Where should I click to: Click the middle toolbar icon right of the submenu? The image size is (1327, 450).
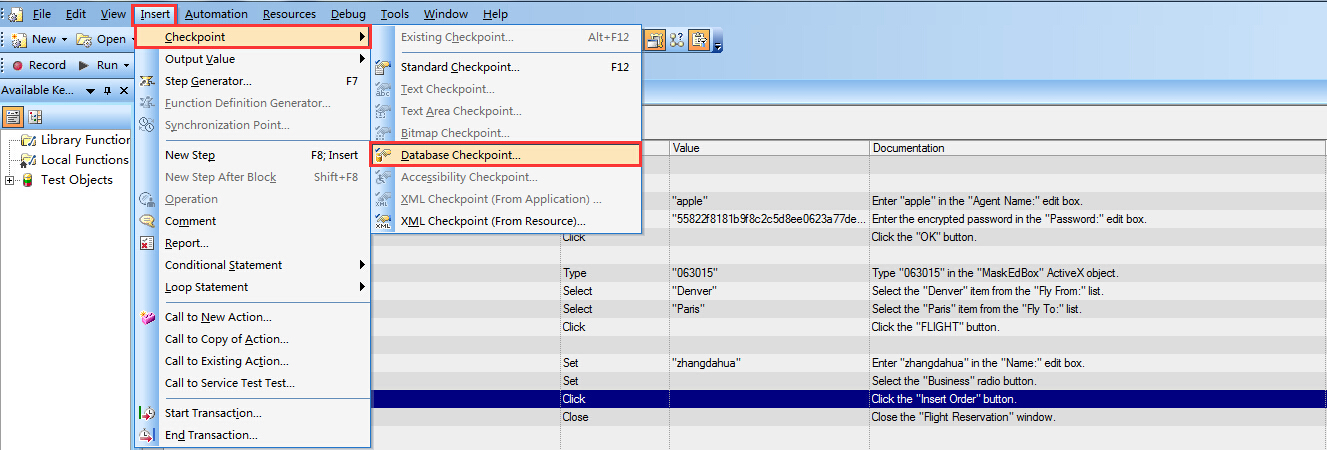coord(678,39)
